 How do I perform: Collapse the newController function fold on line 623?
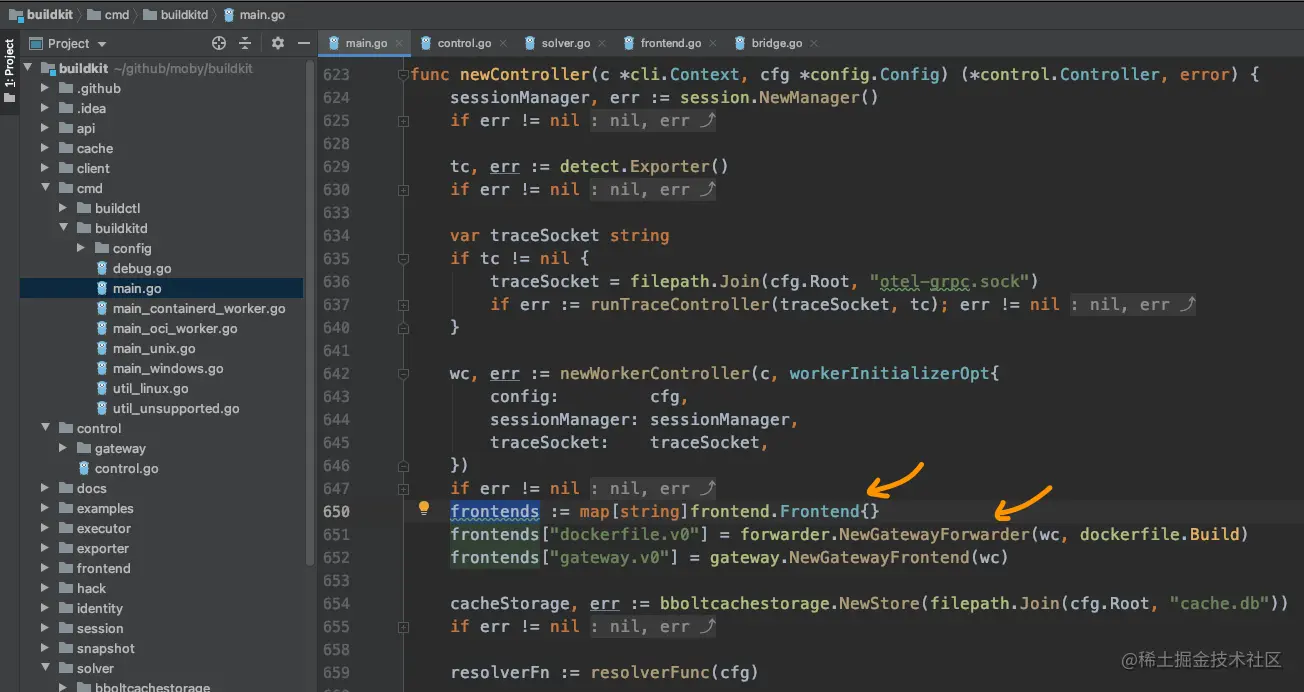[403, 74]
